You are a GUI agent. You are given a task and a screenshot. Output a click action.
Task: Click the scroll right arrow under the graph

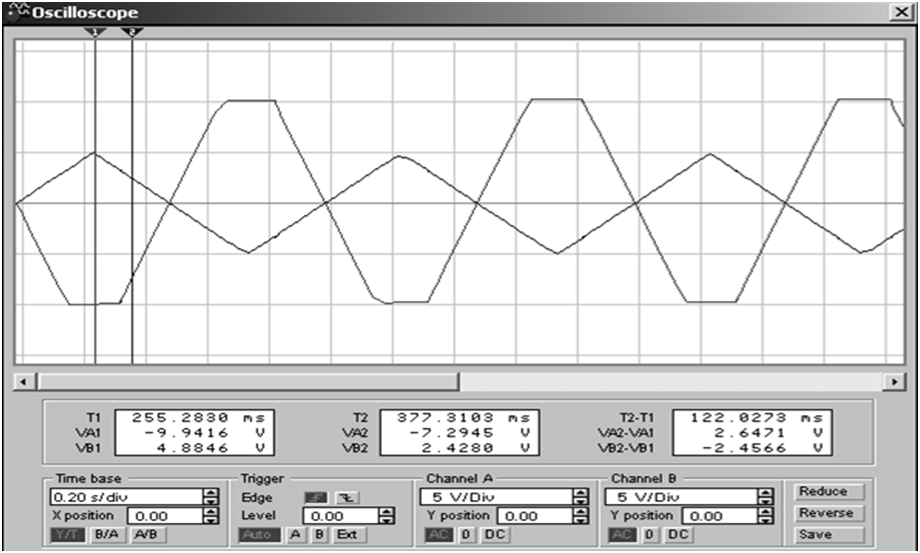894,382
